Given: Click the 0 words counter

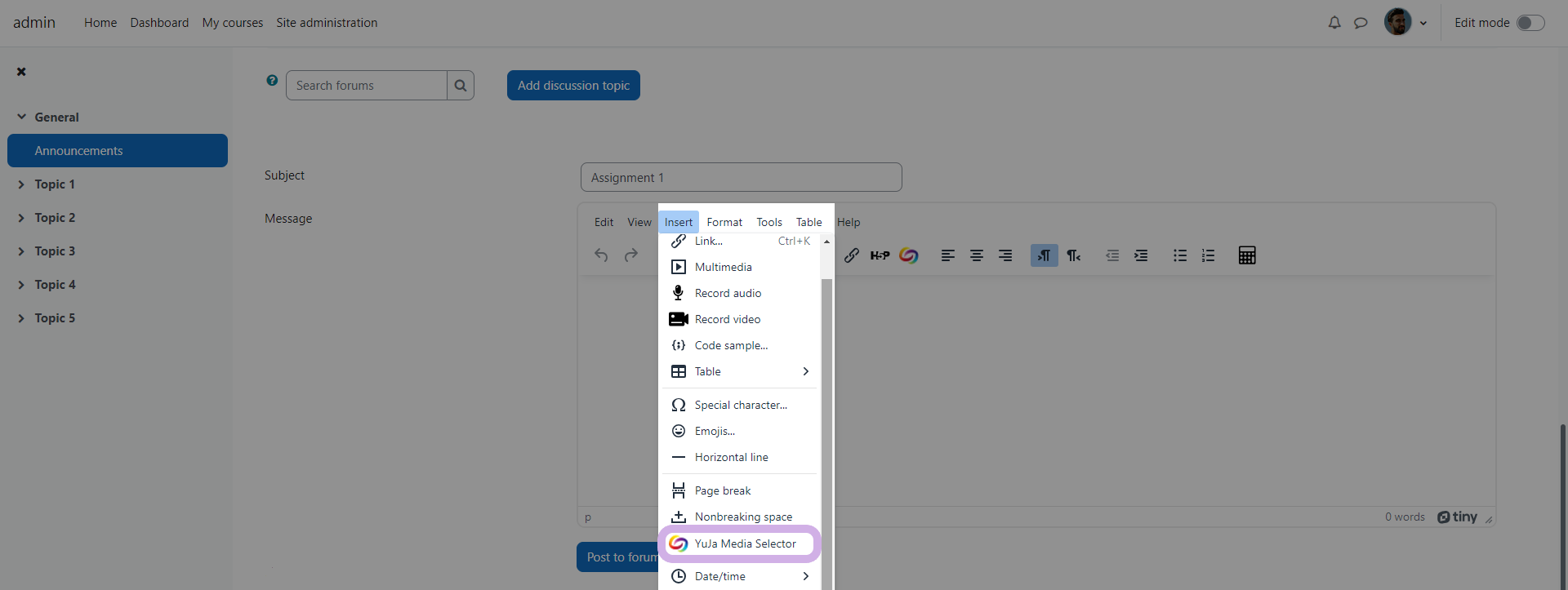Looking at the screenshot, I should [1405, 517].
